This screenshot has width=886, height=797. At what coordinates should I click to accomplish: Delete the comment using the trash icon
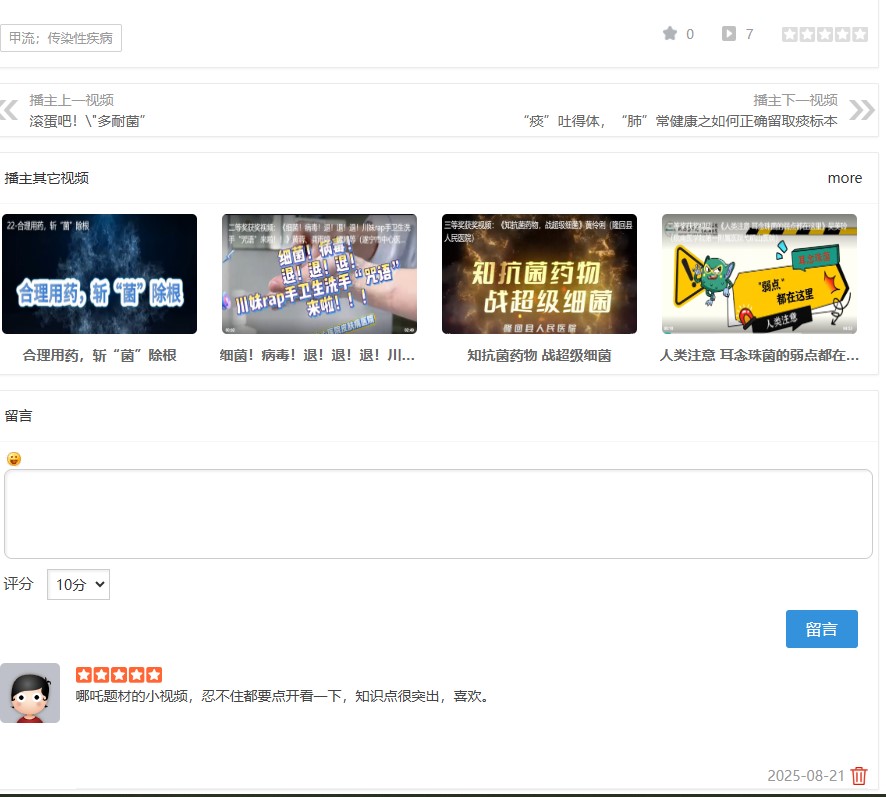[x=858, y=775]
